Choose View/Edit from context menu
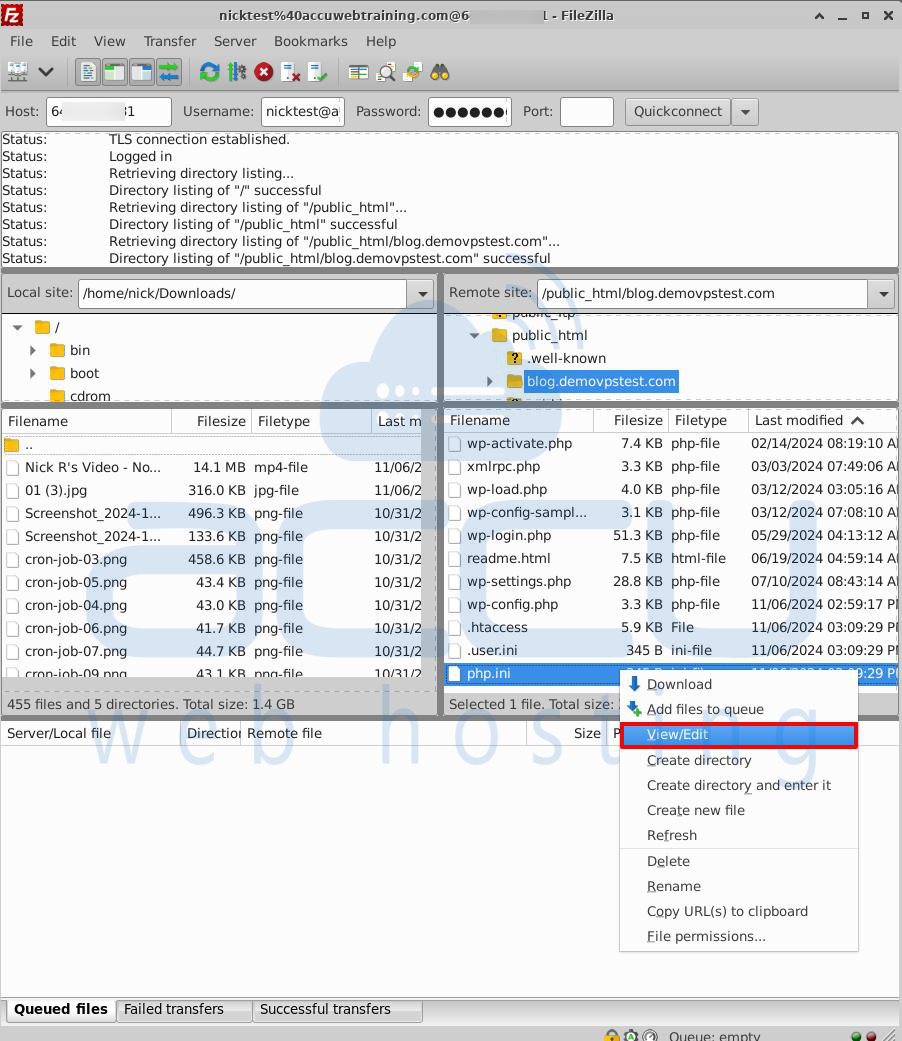This screenshot has height=1041, width=902. pyautogui.click(x=739, y=735)
